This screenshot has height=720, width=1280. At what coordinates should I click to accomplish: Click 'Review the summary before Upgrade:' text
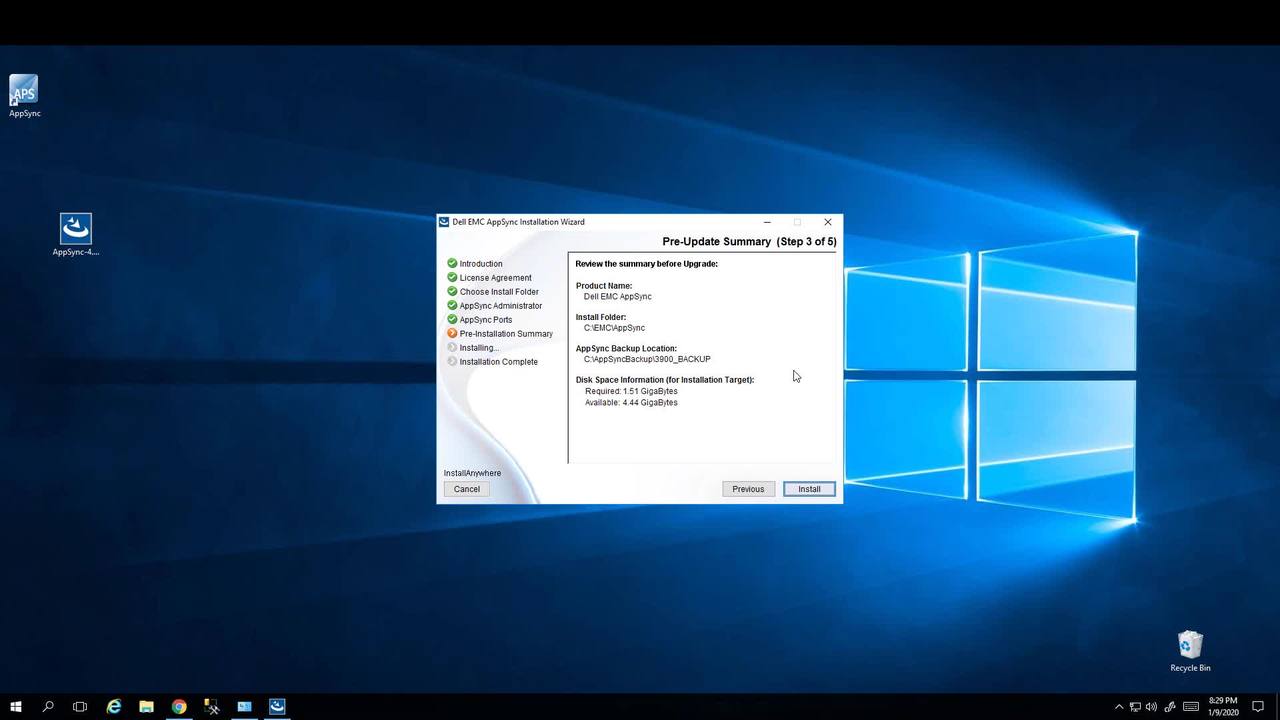pyautogui.click(x=647, y=264)
